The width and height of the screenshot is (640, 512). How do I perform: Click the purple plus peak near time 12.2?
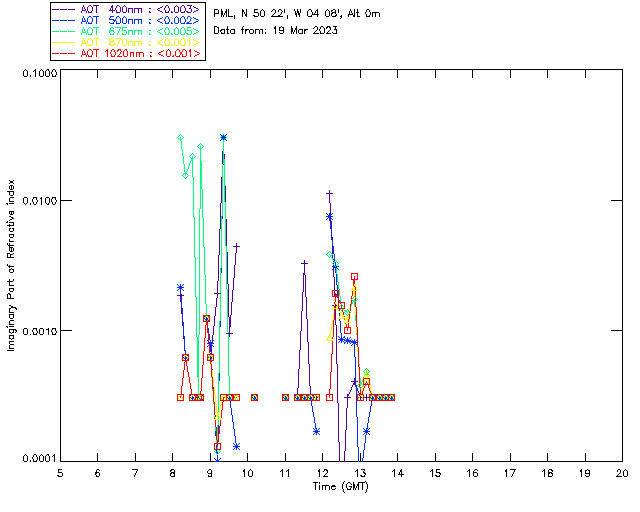coord(329,194)
